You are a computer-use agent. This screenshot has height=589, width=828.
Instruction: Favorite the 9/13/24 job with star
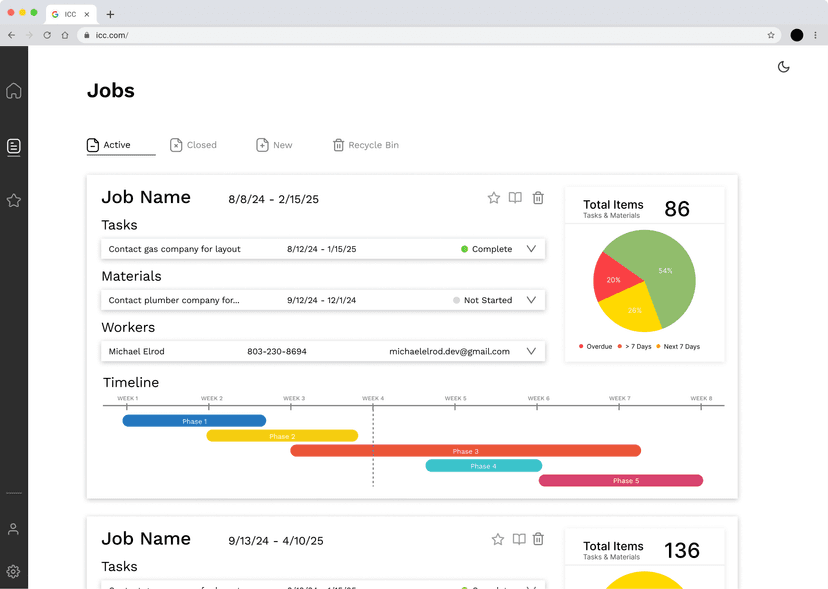pos(497,539)
